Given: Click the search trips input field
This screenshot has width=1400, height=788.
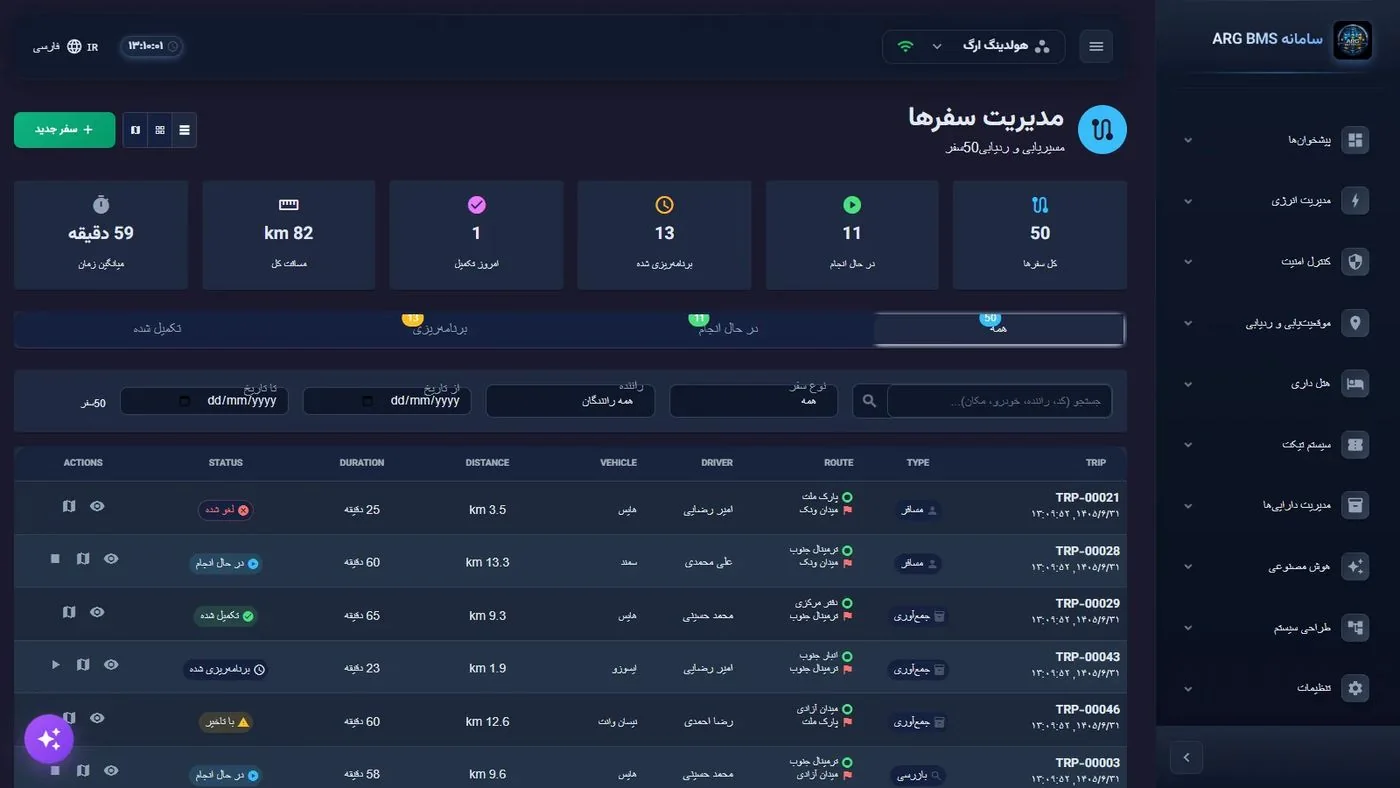Looking at the screenshot, I should pos(999,401).
